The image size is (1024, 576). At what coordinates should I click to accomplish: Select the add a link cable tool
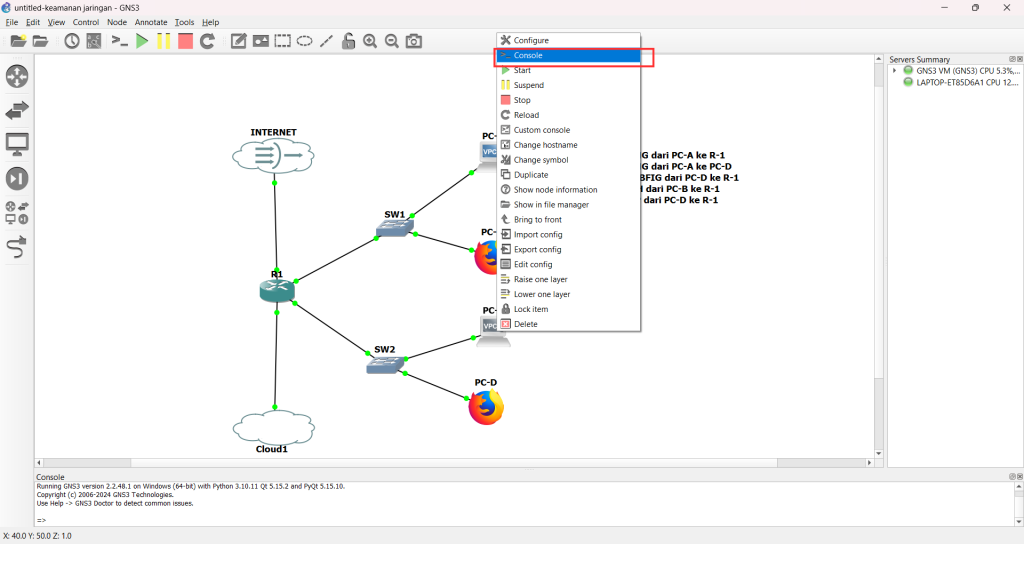pos(17,246)
